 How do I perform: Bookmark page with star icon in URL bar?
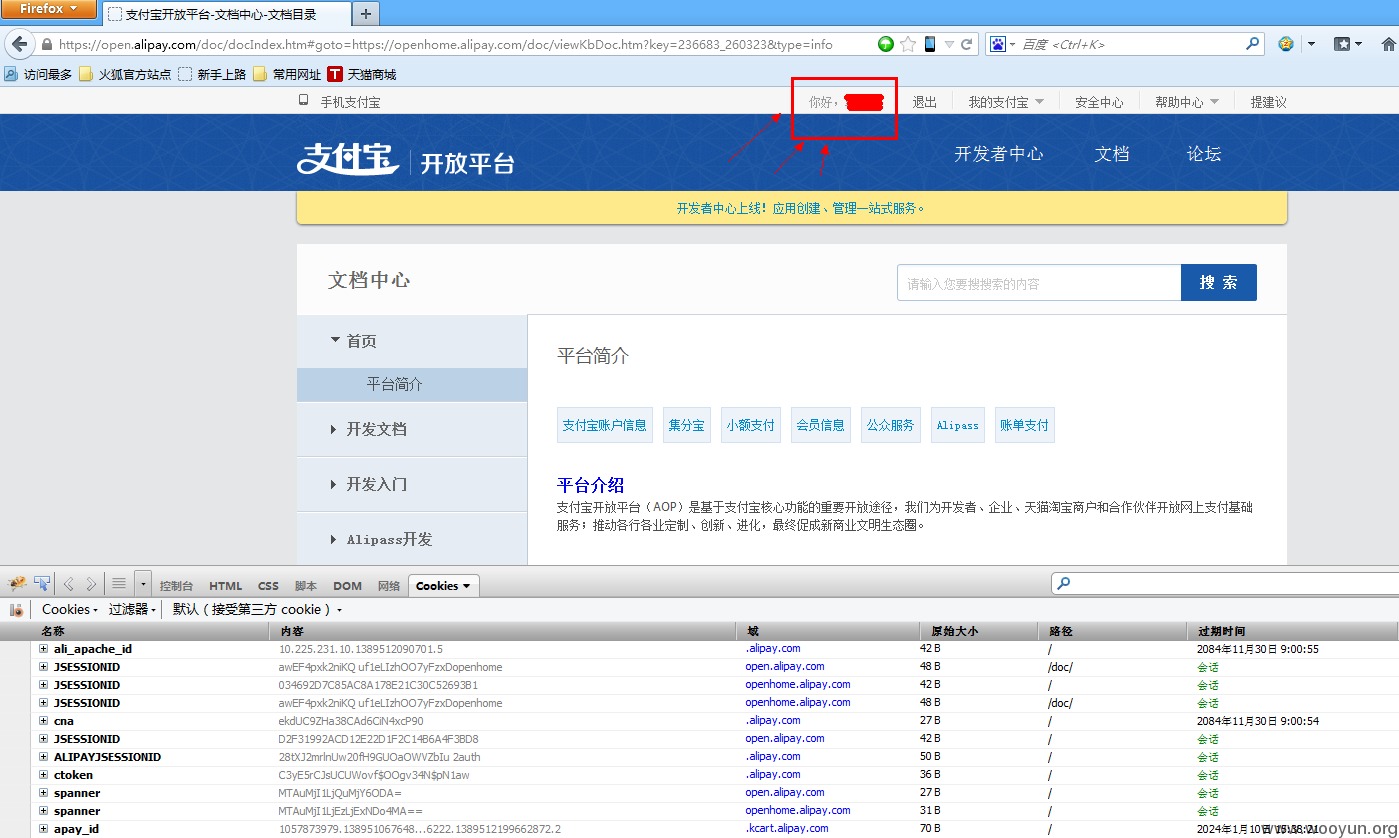click(908, 44)
